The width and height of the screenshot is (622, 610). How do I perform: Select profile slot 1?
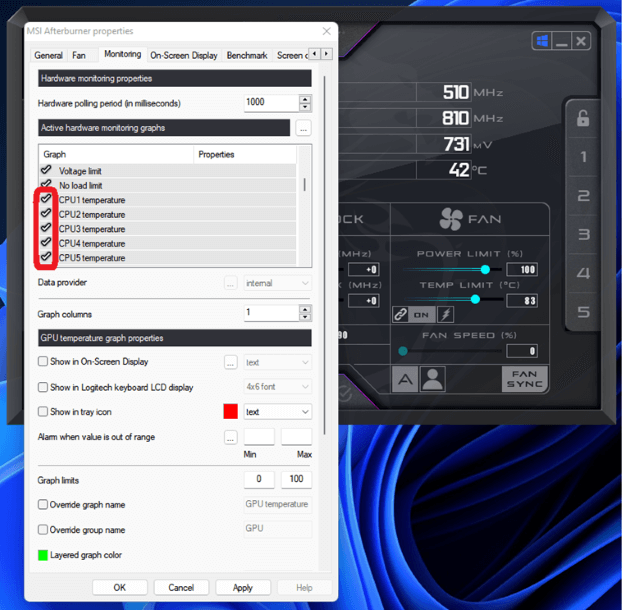583,157
